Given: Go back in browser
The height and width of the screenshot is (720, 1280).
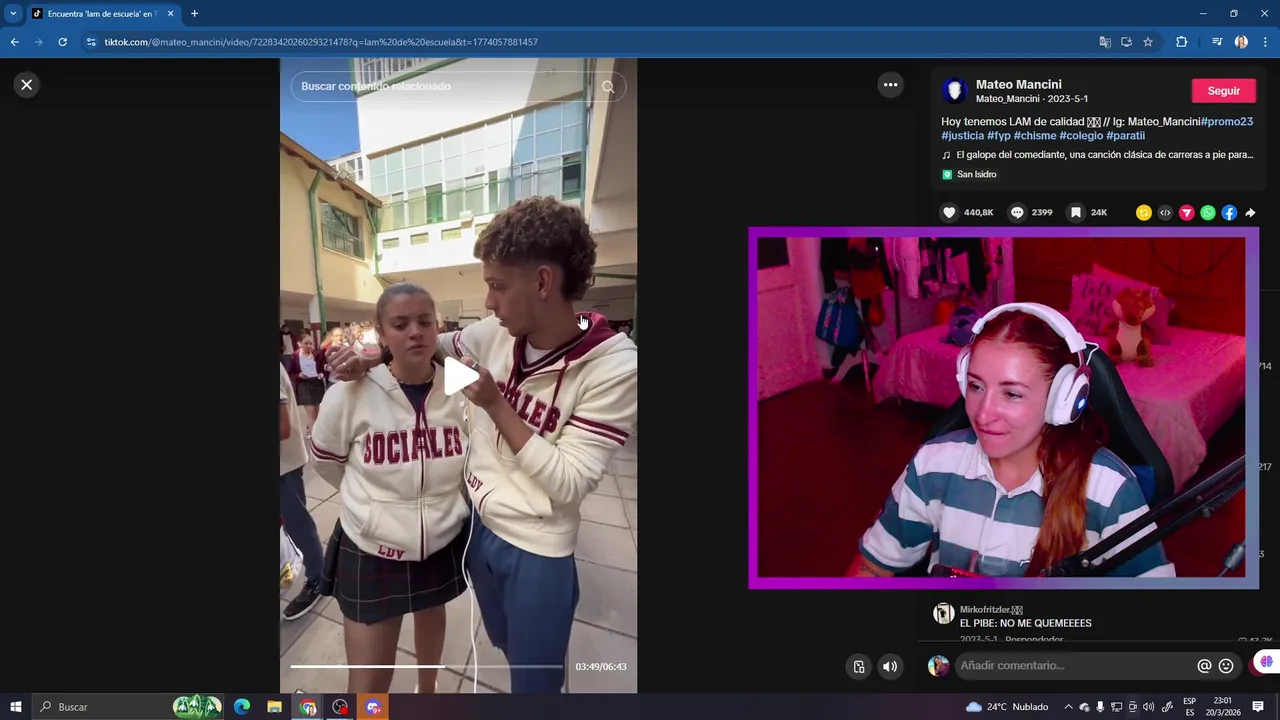Looking at the screenshot, I should tap(14, 42).
